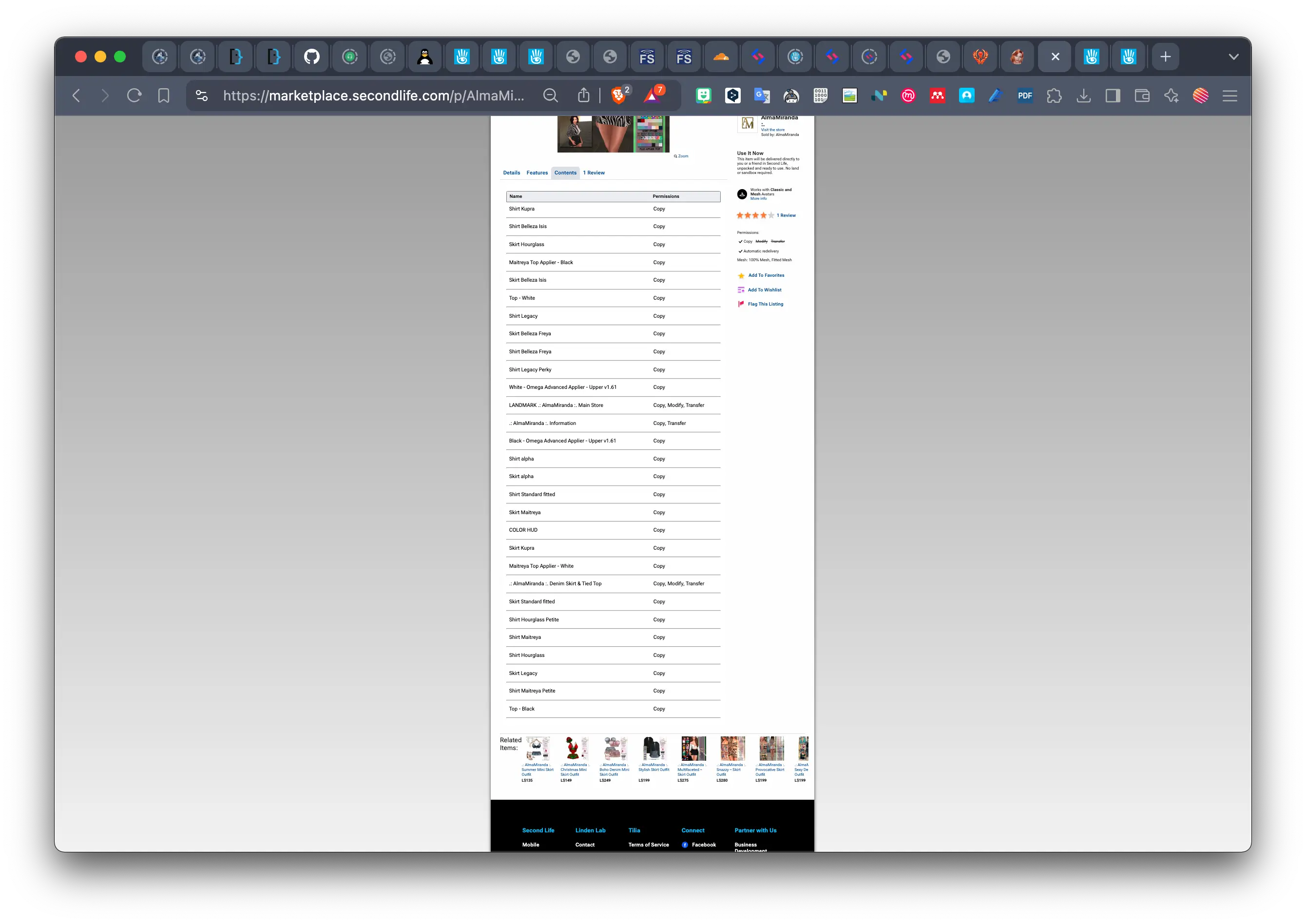The image size is (1306, 924).
Task: Open the downloads icon
Action: pyautogui.click(x=1084, y=96)
